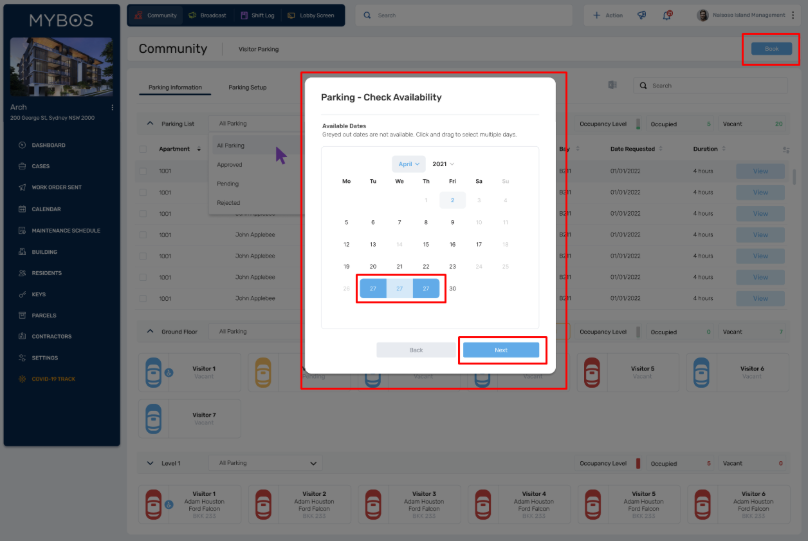Open the 2021 year dropdown

point(443,163)
